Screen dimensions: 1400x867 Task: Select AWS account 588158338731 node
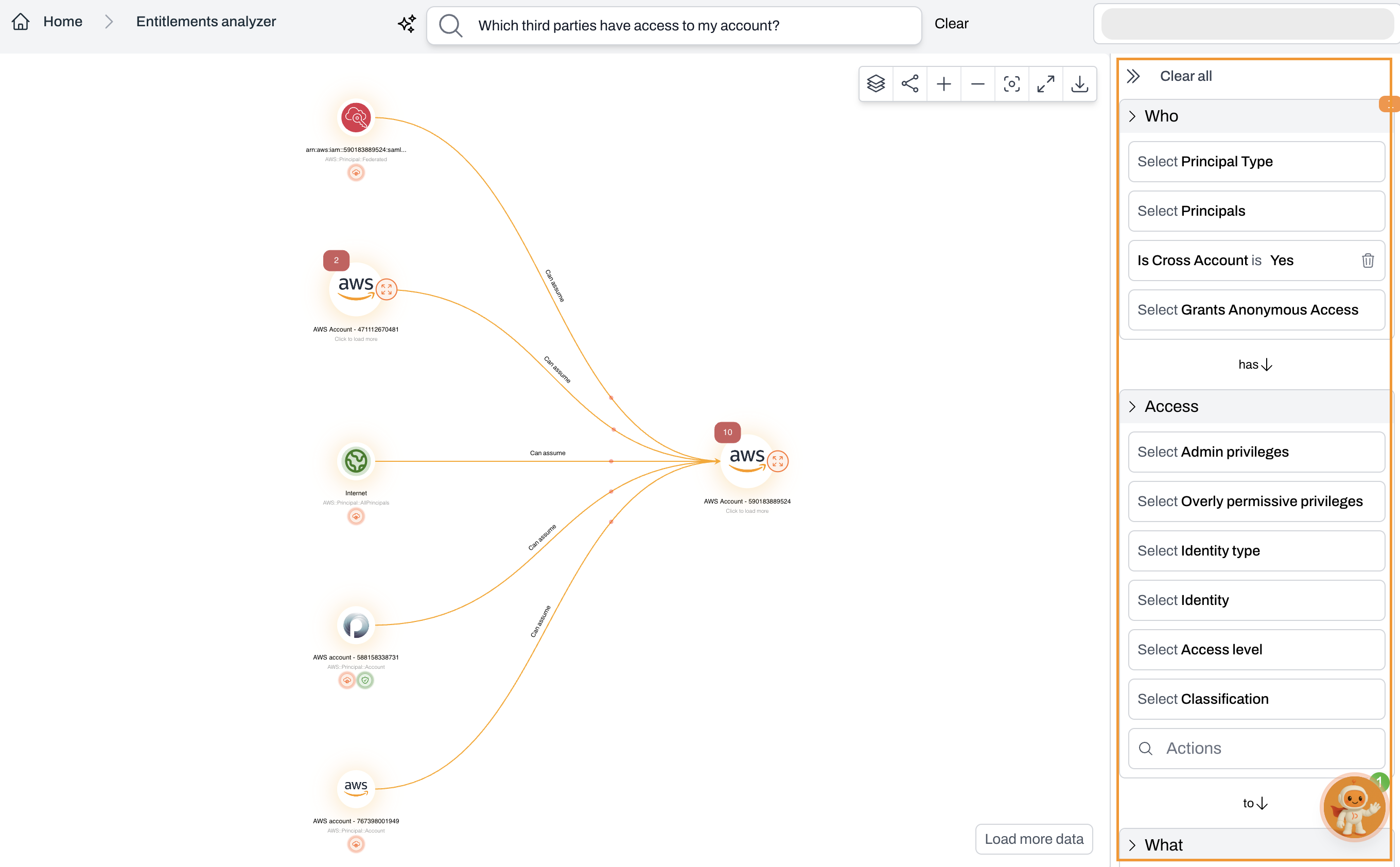356,625
